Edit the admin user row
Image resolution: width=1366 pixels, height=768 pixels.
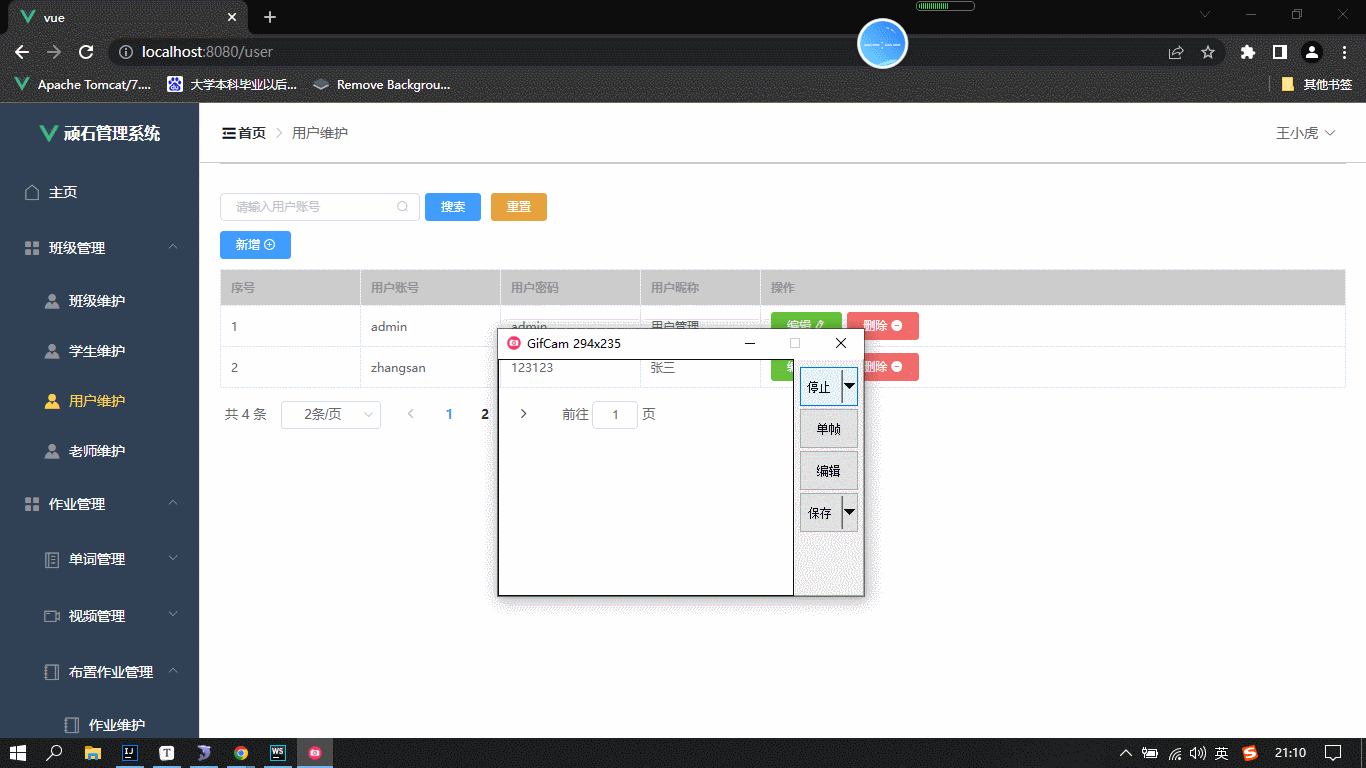pos(806,320)
